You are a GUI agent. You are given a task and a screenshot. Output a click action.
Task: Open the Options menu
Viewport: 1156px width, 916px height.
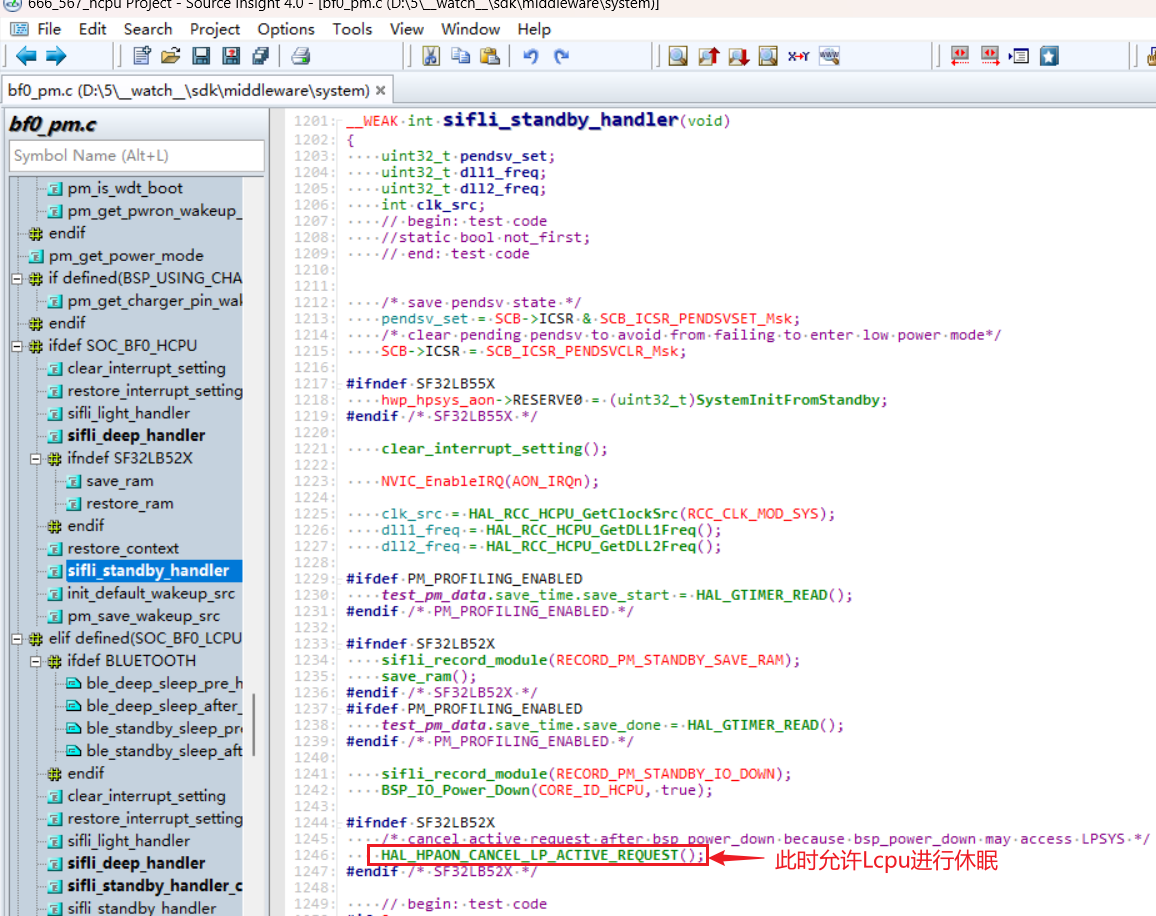pyautogui.click(x=286, y=30)
